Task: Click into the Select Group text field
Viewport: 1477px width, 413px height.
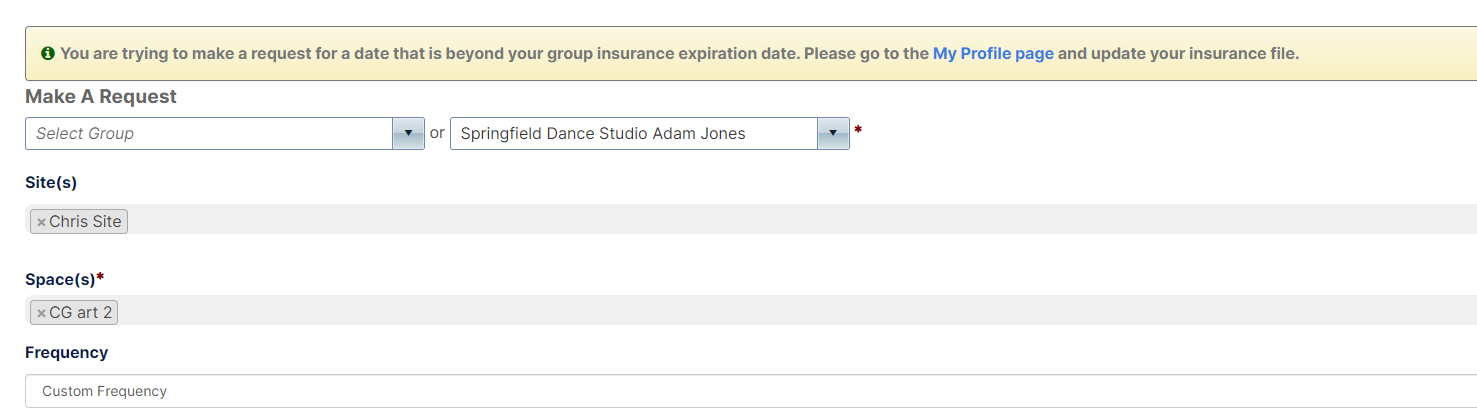Action: click(209, 133)
